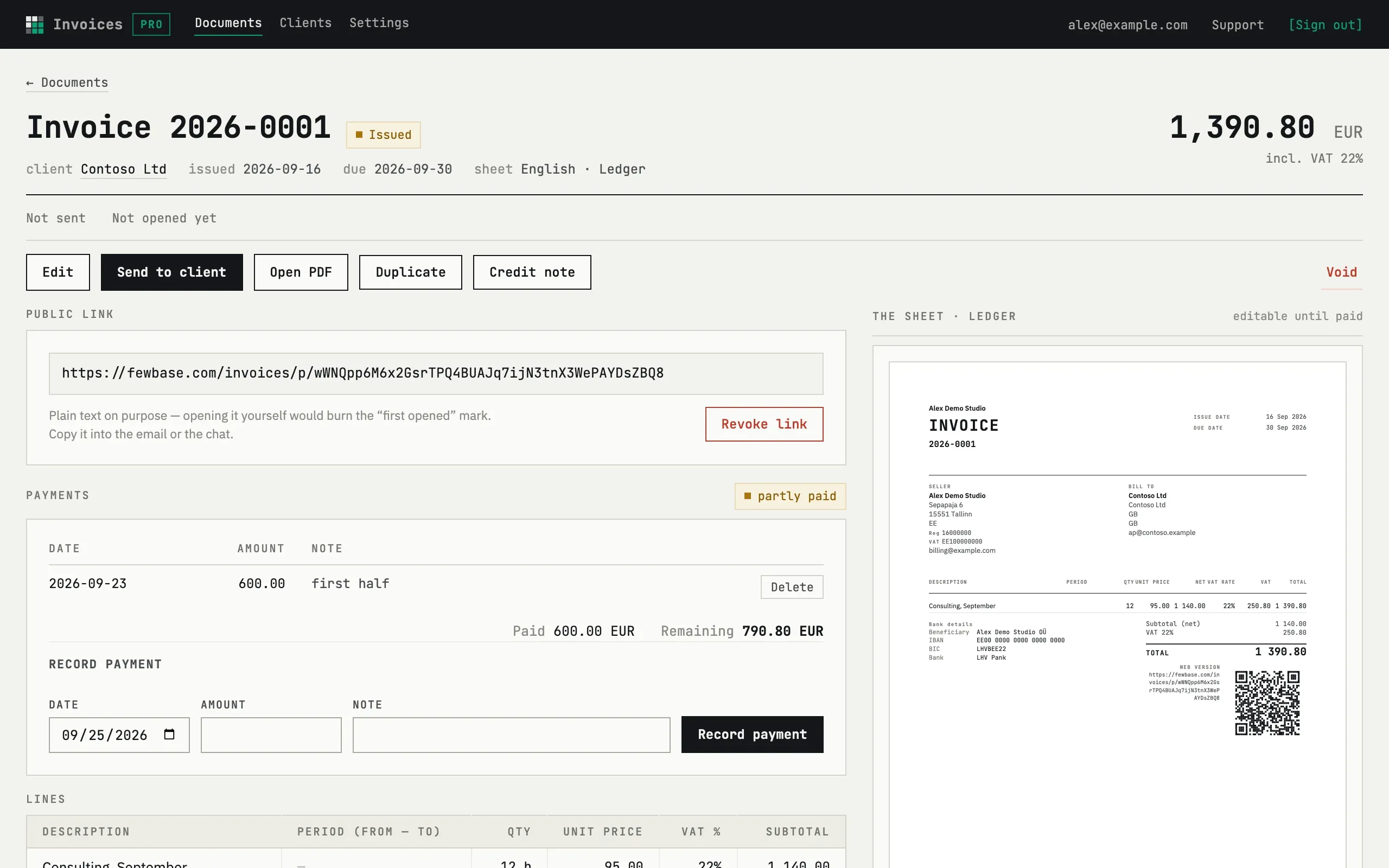Click the Subtotal column header
Image resolution: width=1389 pixels, height=868 pixels.
click(x=797, y=832)
